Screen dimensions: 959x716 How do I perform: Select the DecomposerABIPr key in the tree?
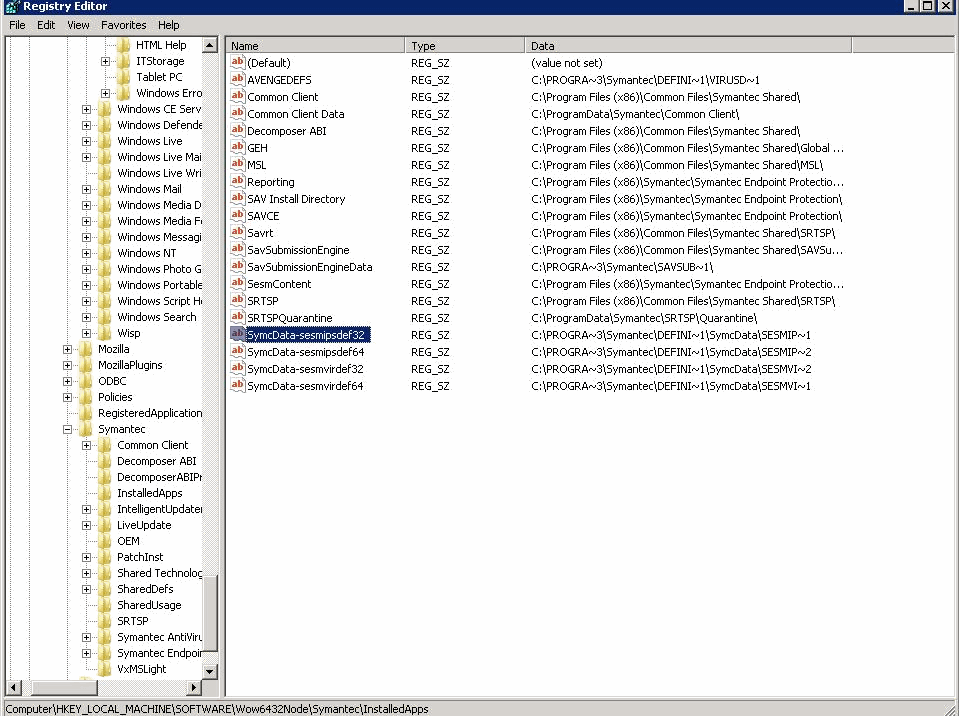(159, 477)
